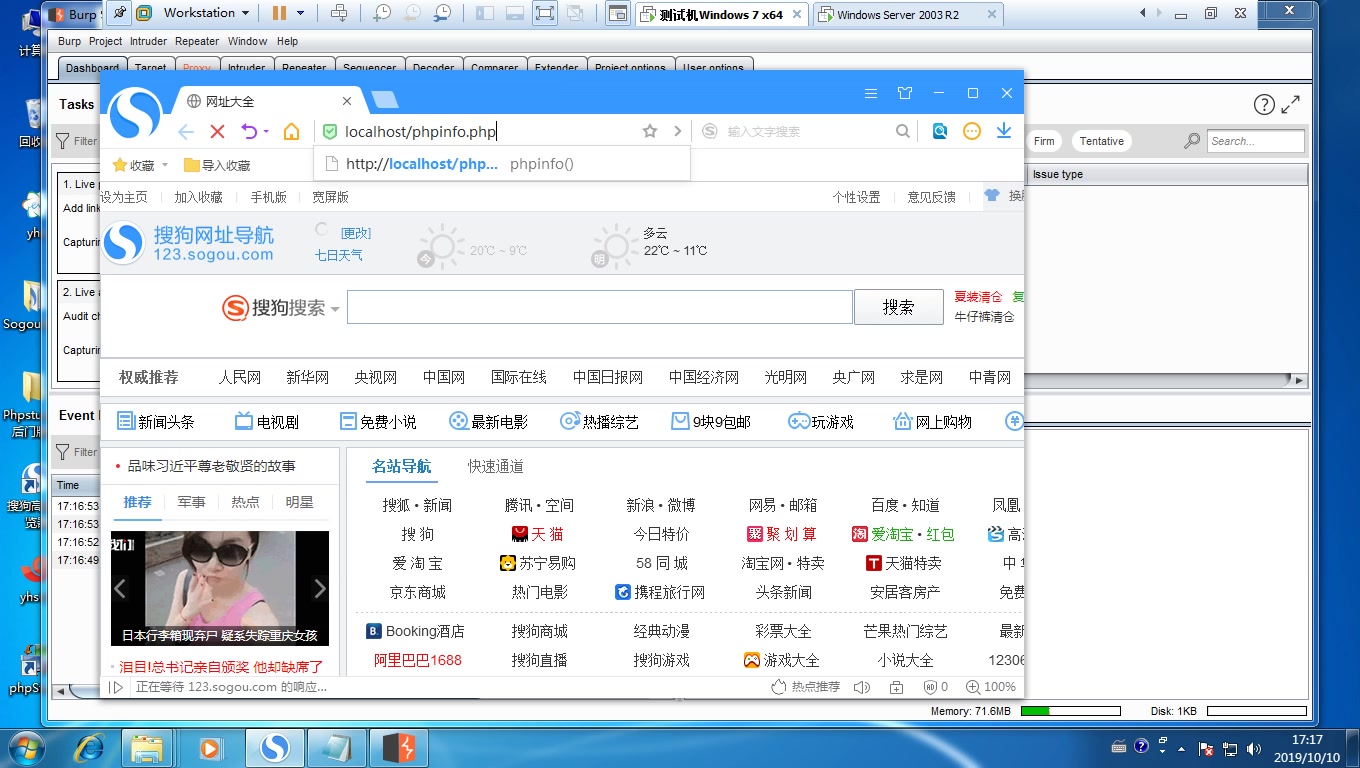Click the Disk usage bar in Burp
1360x768 pixels.
(x=1257, y=711)
